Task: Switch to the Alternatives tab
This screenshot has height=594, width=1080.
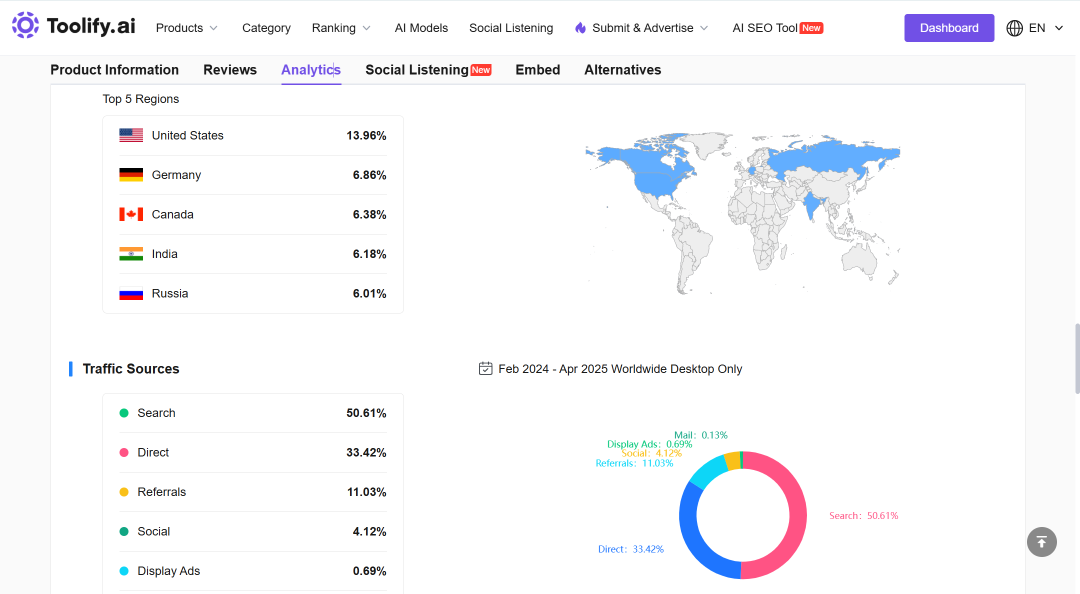Action: (x=623, y=70)
